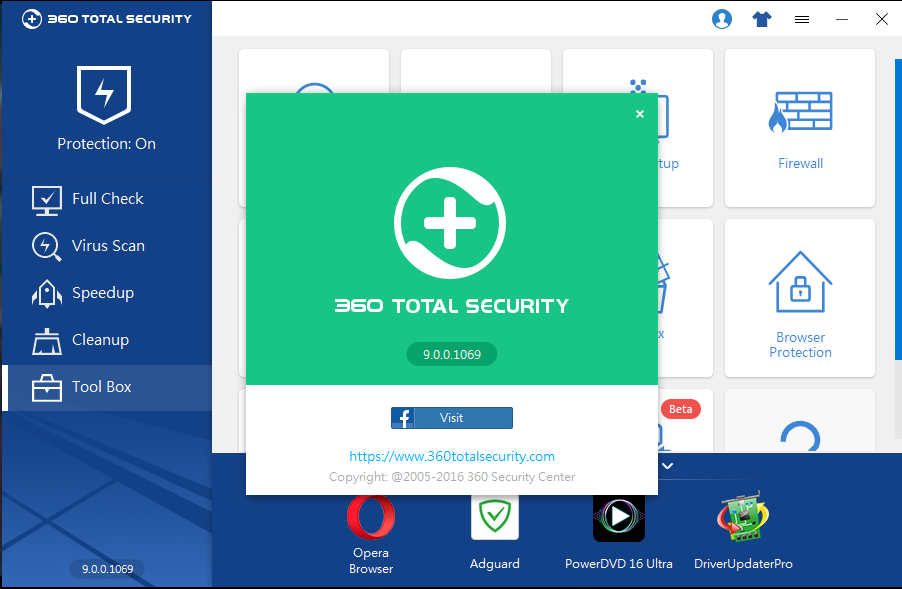Screen dimensions: 902x589
Task: Launch DriverUpdaterPro from the bottom bar
Action: pos(743,532)
